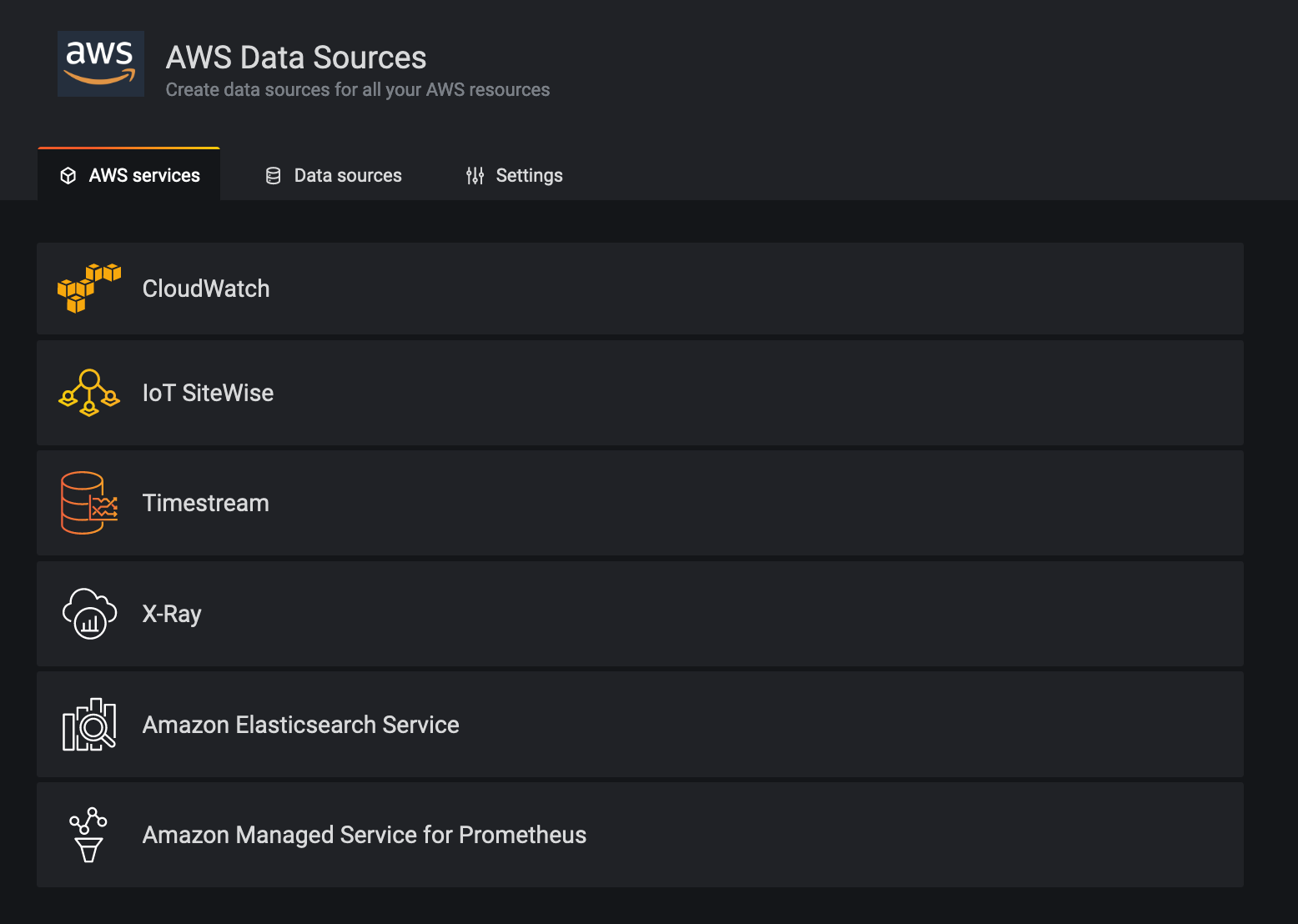Select the Amazon Elasticsearch Service magnifier icon
Viewport: 1298px width, 924px height.
coord(88,725)
